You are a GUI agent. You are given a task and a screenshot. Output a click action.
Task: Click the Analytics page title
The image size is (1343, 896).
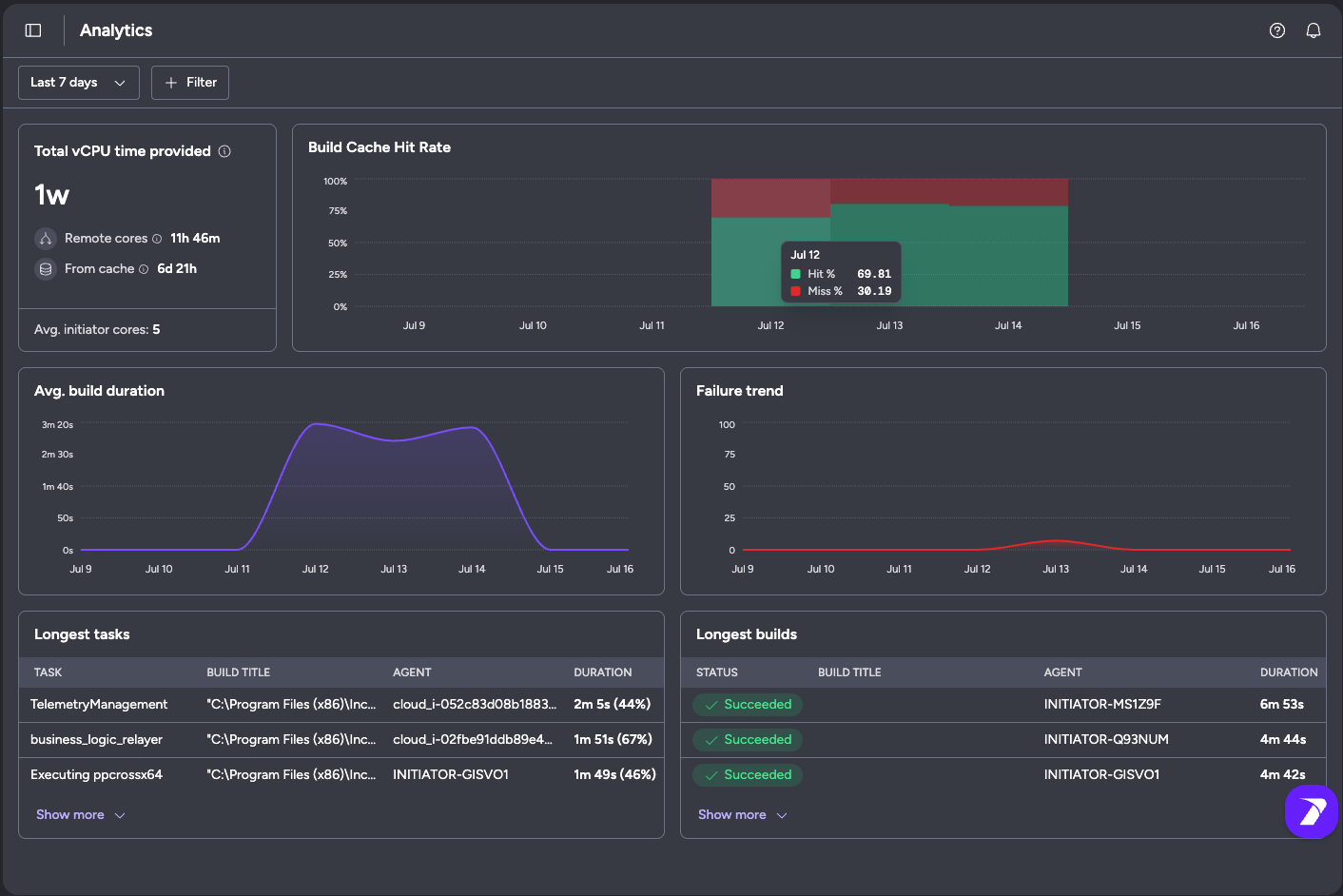click(116, 30)
